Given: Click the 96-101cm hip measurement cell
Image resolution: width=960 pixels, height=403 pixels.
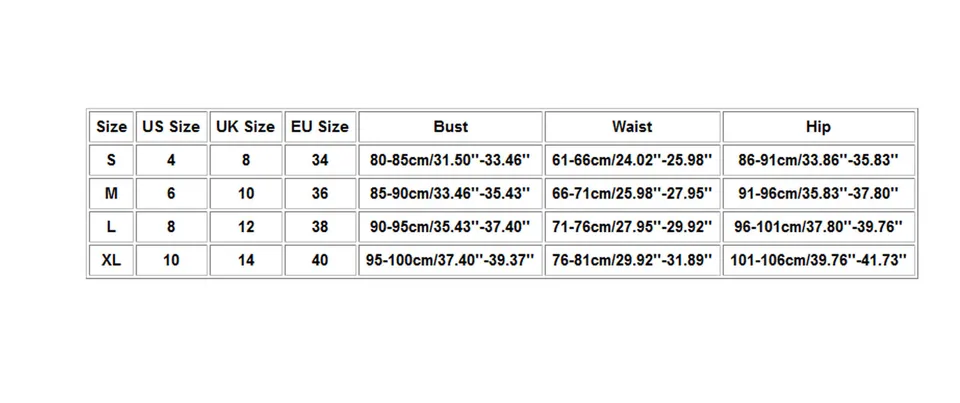Looking at the screenshot, I should pos(819,227).
